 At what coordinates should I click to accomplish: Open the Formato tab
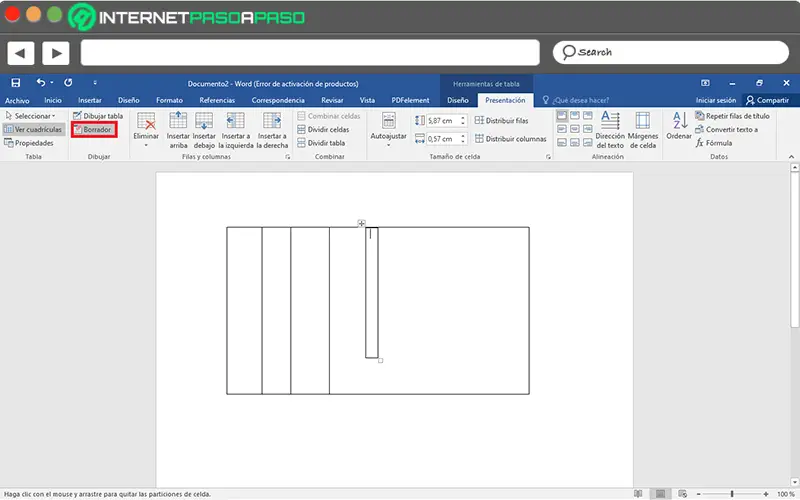click(x=169, y=100)
